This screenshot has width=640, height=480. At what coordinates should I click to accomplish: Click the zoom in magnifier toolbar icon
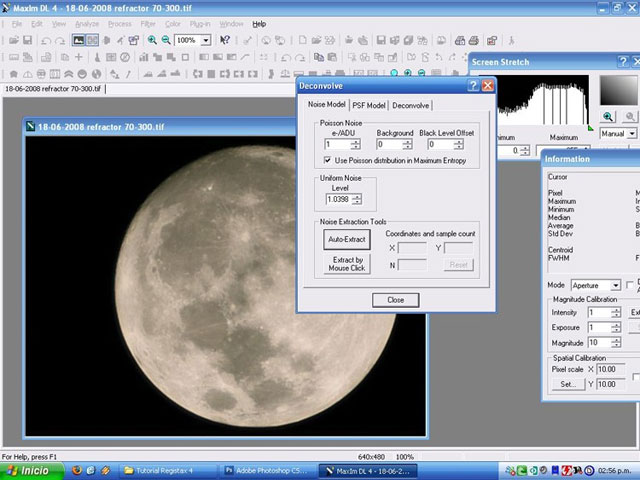click(151, 40)
